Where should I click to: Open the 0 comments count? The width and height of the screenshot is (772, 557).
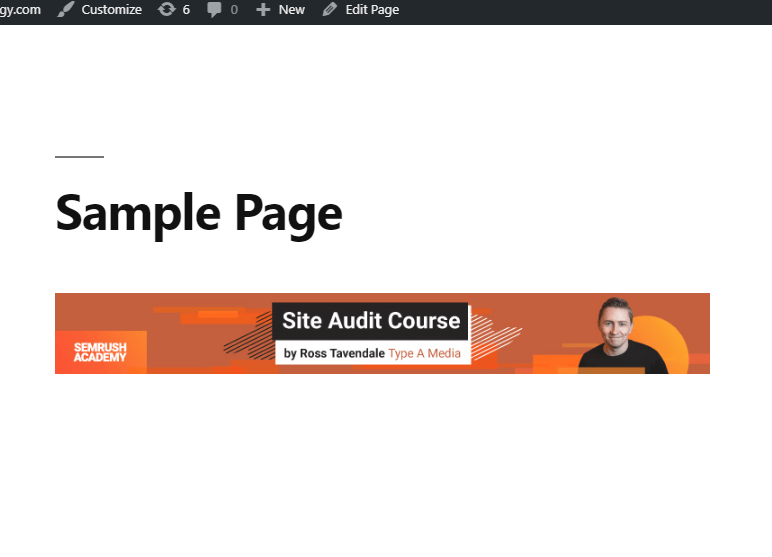[234, 10]
